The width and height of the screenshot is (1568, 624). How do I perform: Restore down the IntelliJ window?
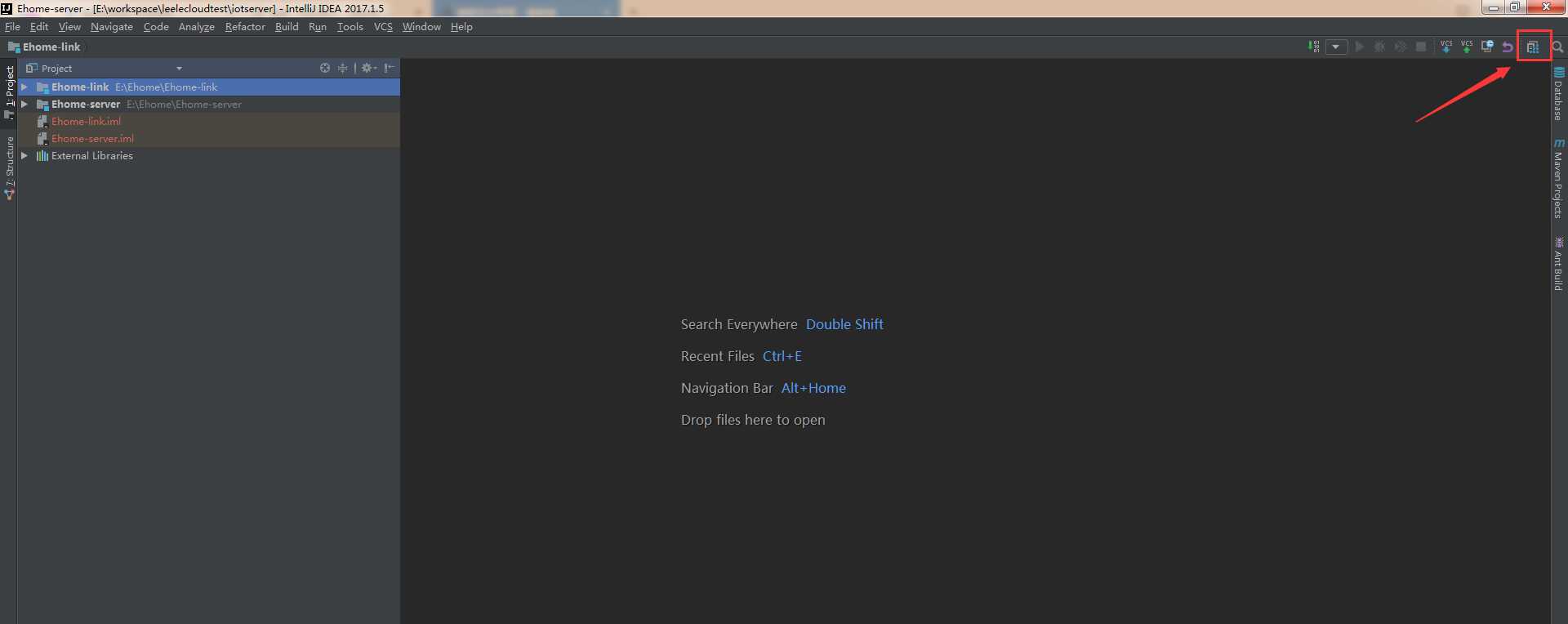1515,7
